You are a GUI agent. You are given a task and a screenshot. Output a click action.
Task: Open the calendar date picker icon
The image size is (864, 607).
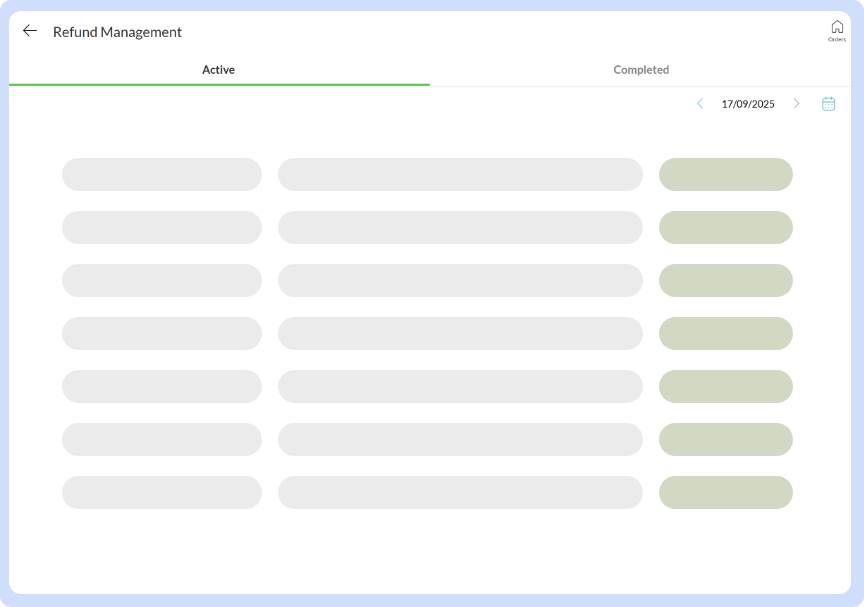coord(828,104)
